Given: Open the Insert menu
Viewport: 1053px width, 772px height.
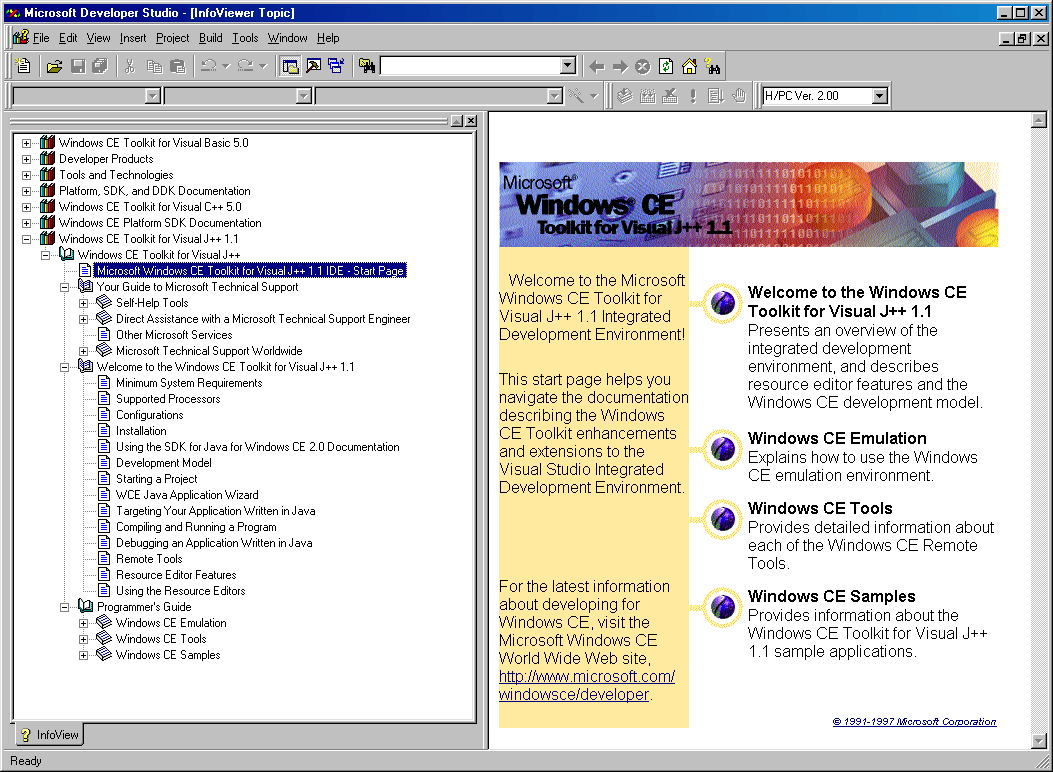Looking at the screenshot, I should click(x=133, y=38).
